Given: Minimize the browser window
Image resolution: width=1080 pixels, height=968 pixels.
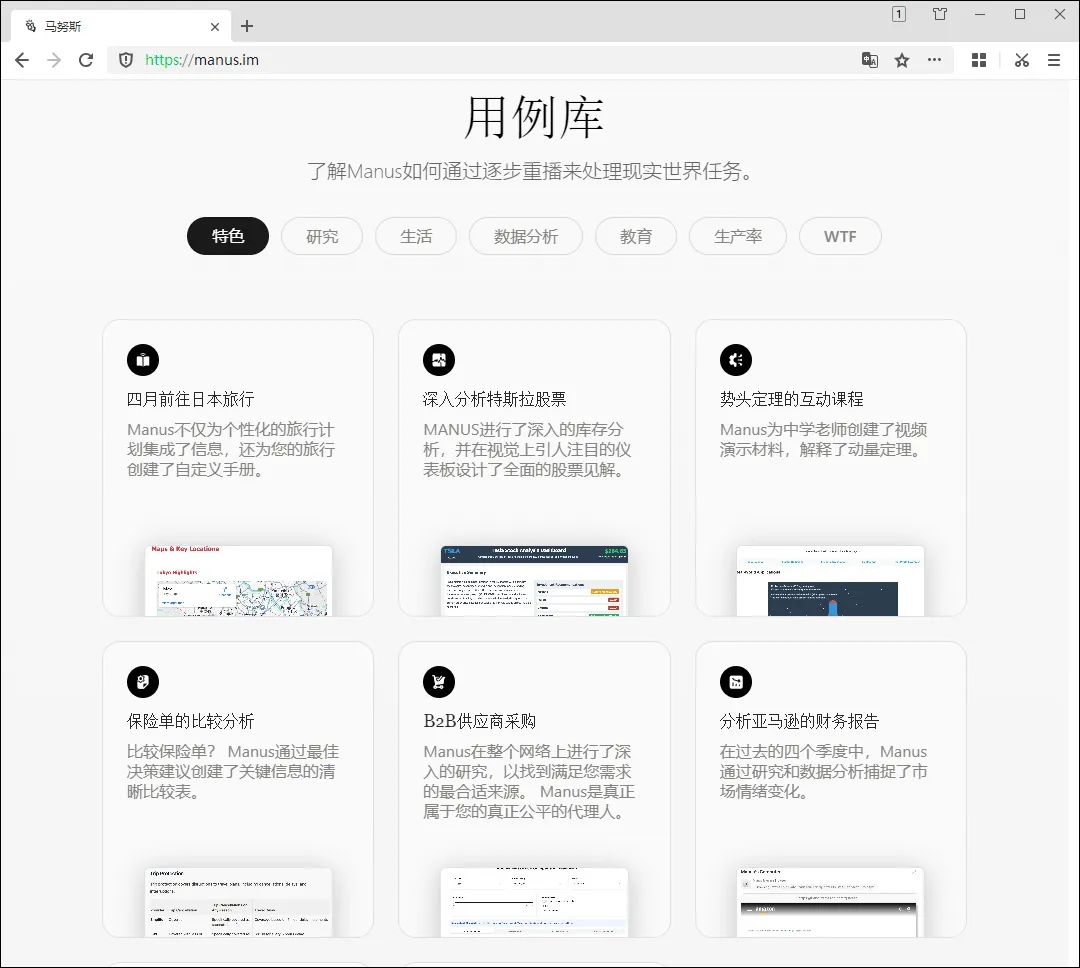Looking at the screenshot, I should (979, 14).
